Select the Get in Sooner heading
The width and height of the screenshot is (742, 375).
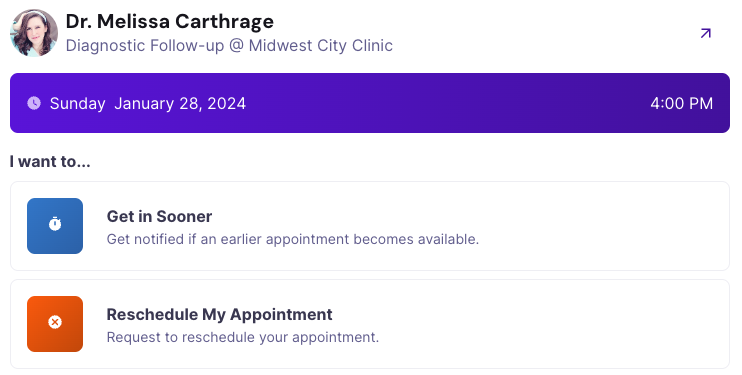tap(159, 216)
